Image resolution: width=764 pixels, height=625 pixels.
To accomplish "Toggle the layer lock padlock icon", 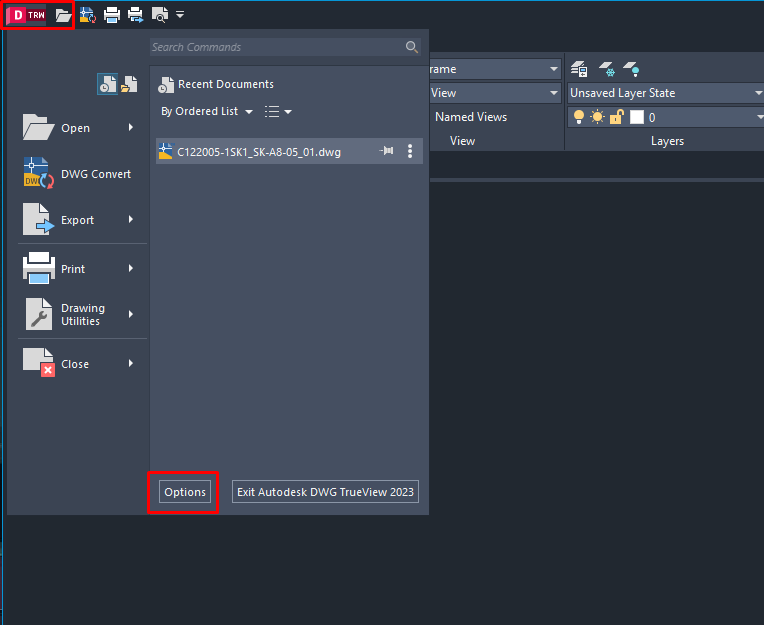I will click(x=616, y=117).
